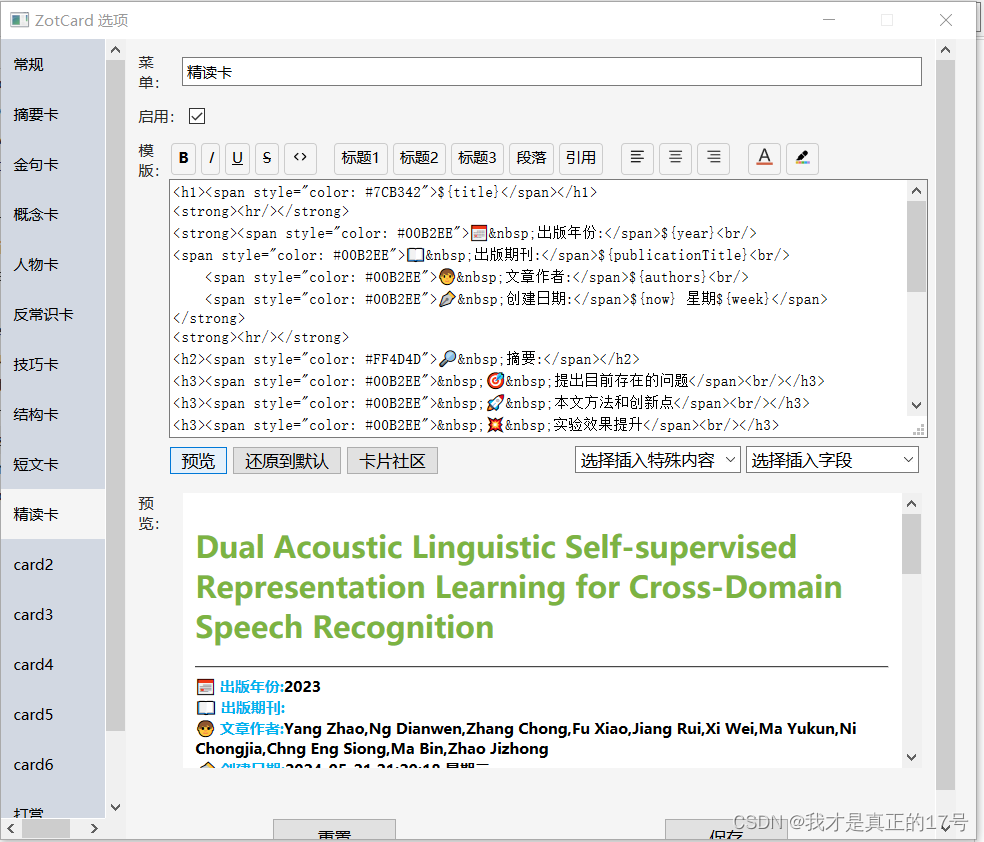Click in the 菜单 name field
This screenshot has height=842, width=984.
pyautogui.click(x=552, y=72)
